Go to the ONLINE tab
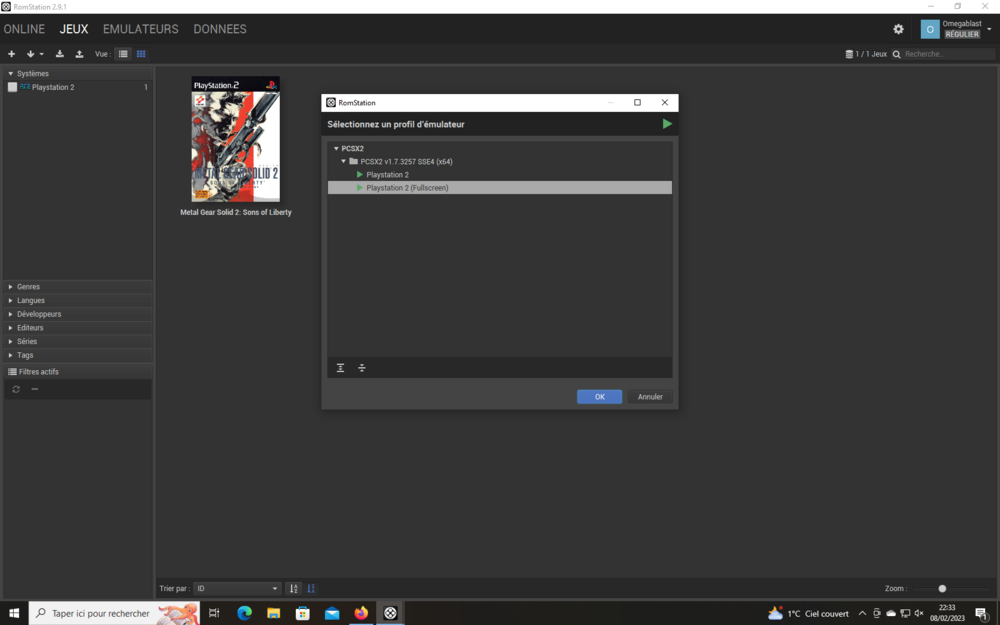This screenshot has height=625, width=1000. (24, 29)
